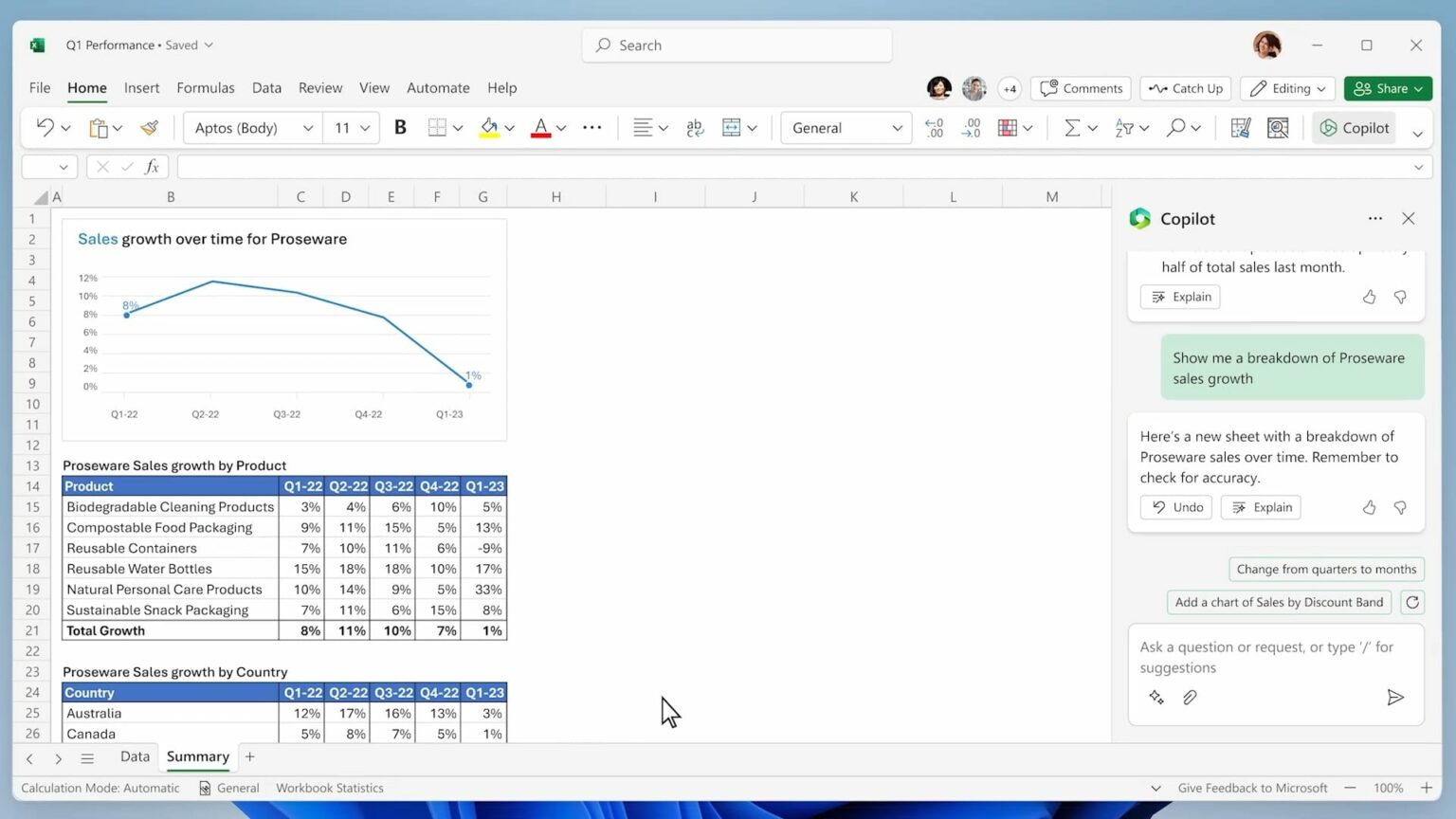Open the Formulas ribbon tab
The height and width of the screenshot is (819, 1456).
(205, 88)
